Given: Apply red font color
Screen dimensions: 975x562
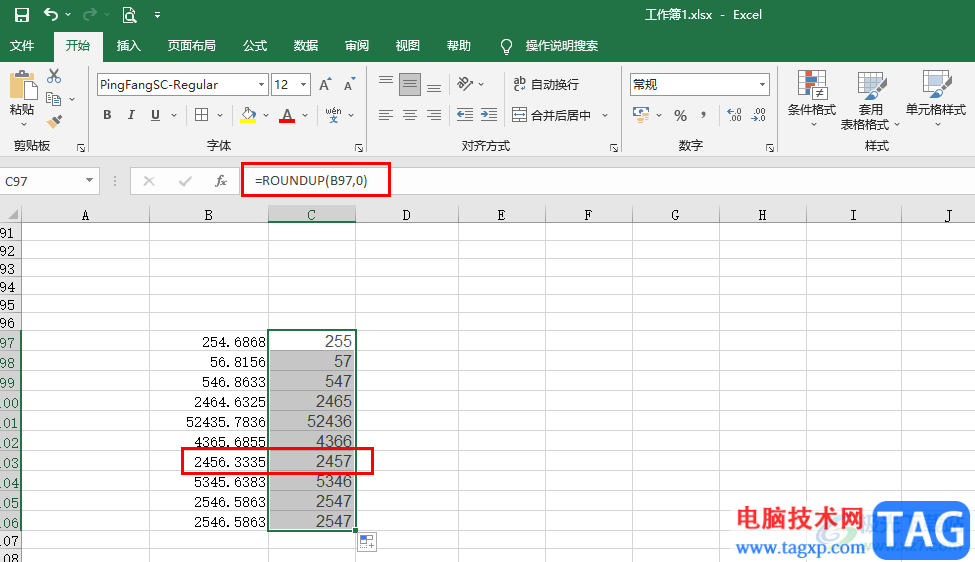Looking at the screenshot, I should [x=287, y=115].
